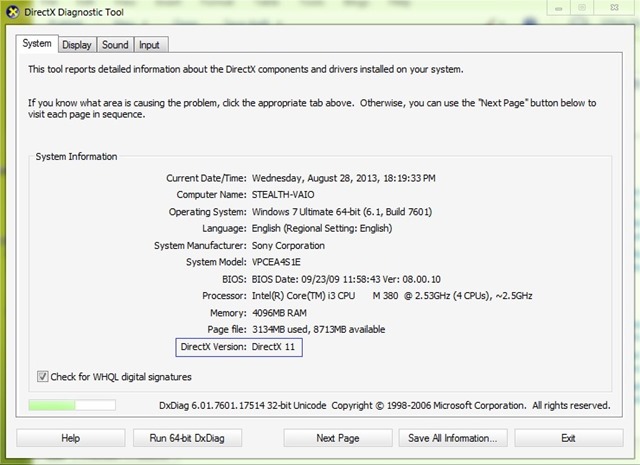Click Save All Information button
Screen dimensions: 640x465
(453, 438)
